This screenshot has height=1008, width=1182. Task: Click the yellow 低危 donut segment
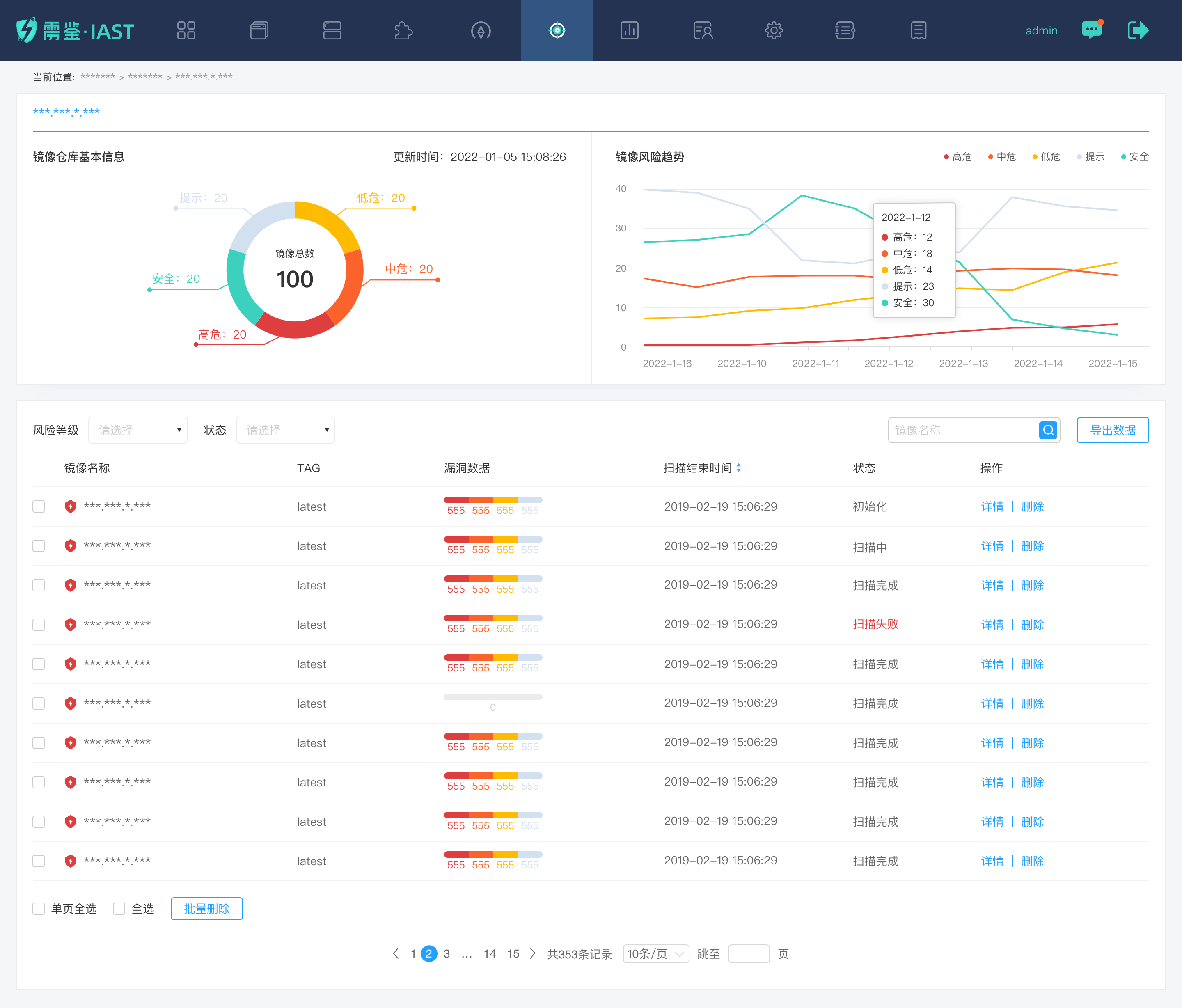pos(330,224)
